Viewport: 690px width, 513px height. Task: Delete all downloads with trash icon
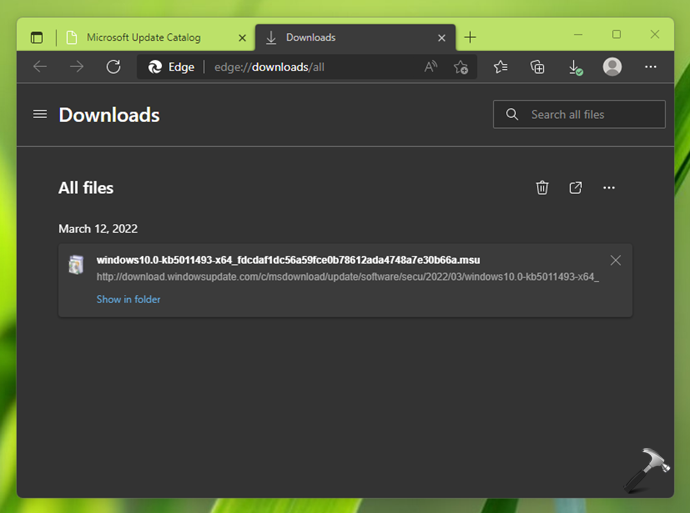[x=542, y=188]
